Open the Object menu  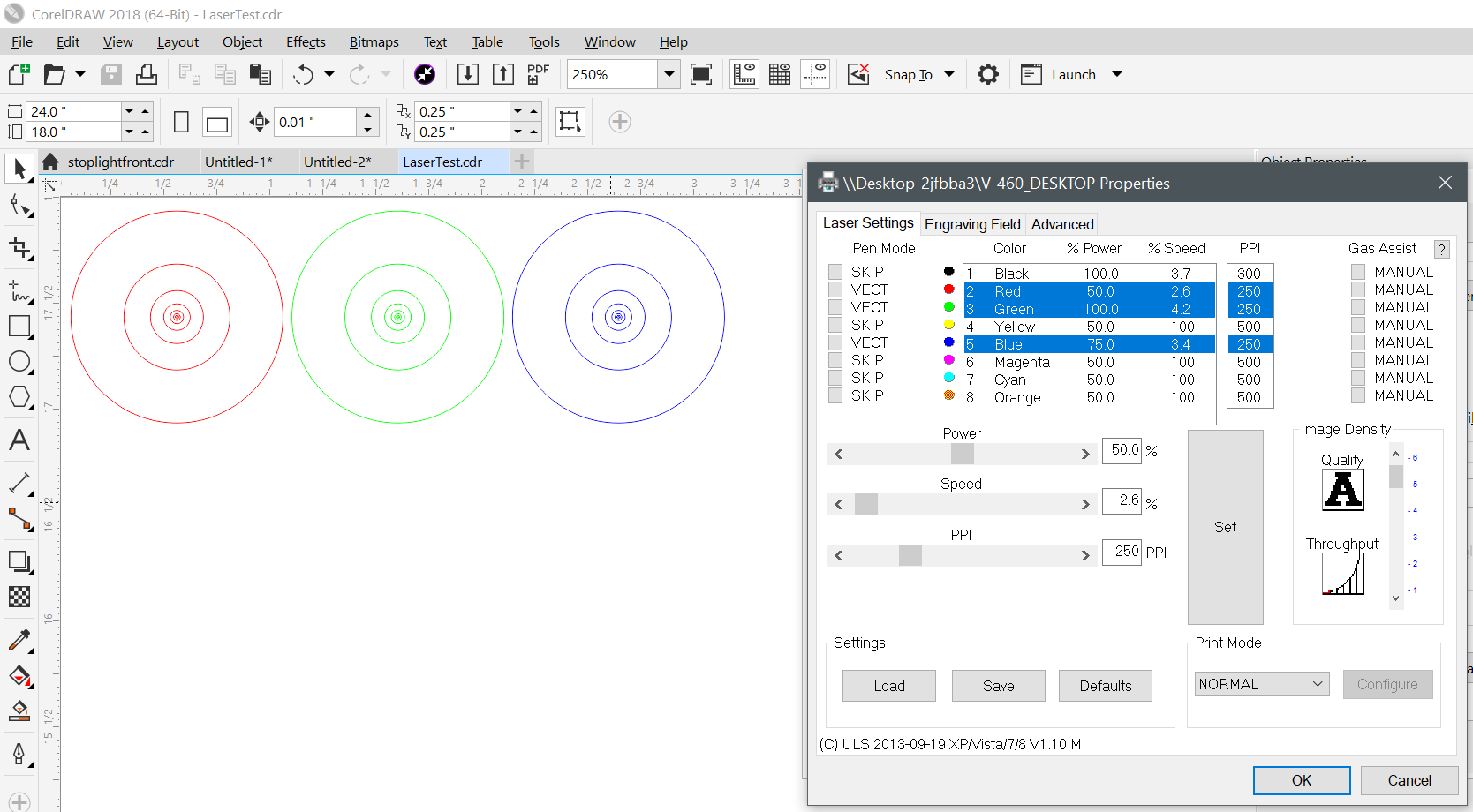[242, 41]
